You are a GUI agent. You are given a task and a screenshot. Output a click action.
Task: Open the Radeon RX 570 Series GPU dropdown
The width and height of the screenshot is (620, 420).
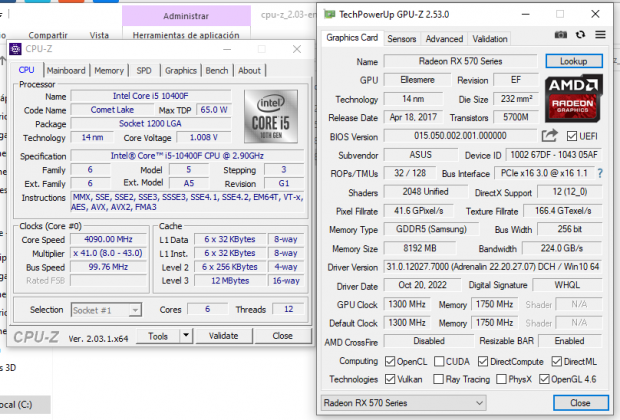pyautogui.click(x=403, y=403)
